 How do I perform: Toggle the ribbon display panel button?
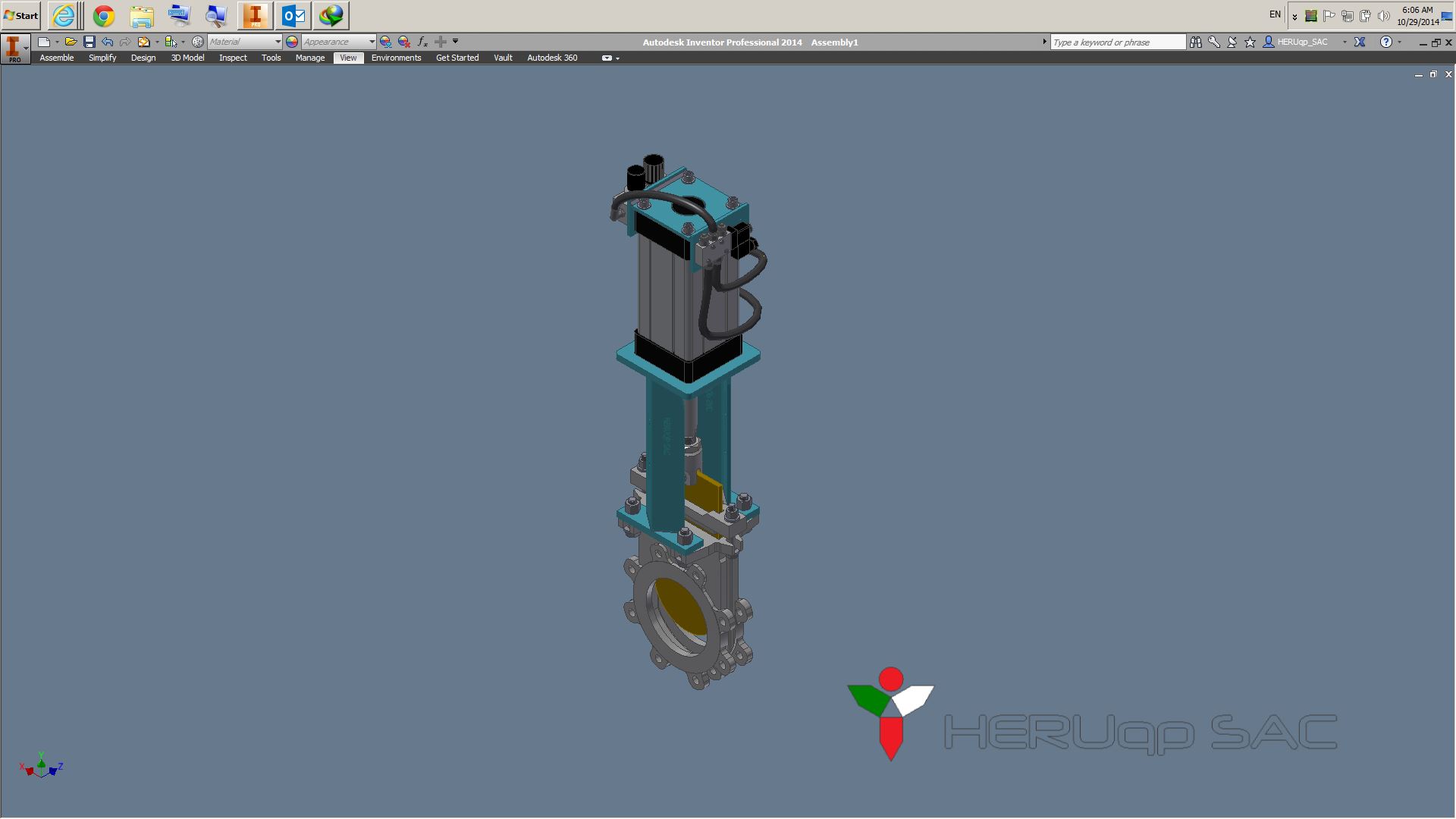607,58
